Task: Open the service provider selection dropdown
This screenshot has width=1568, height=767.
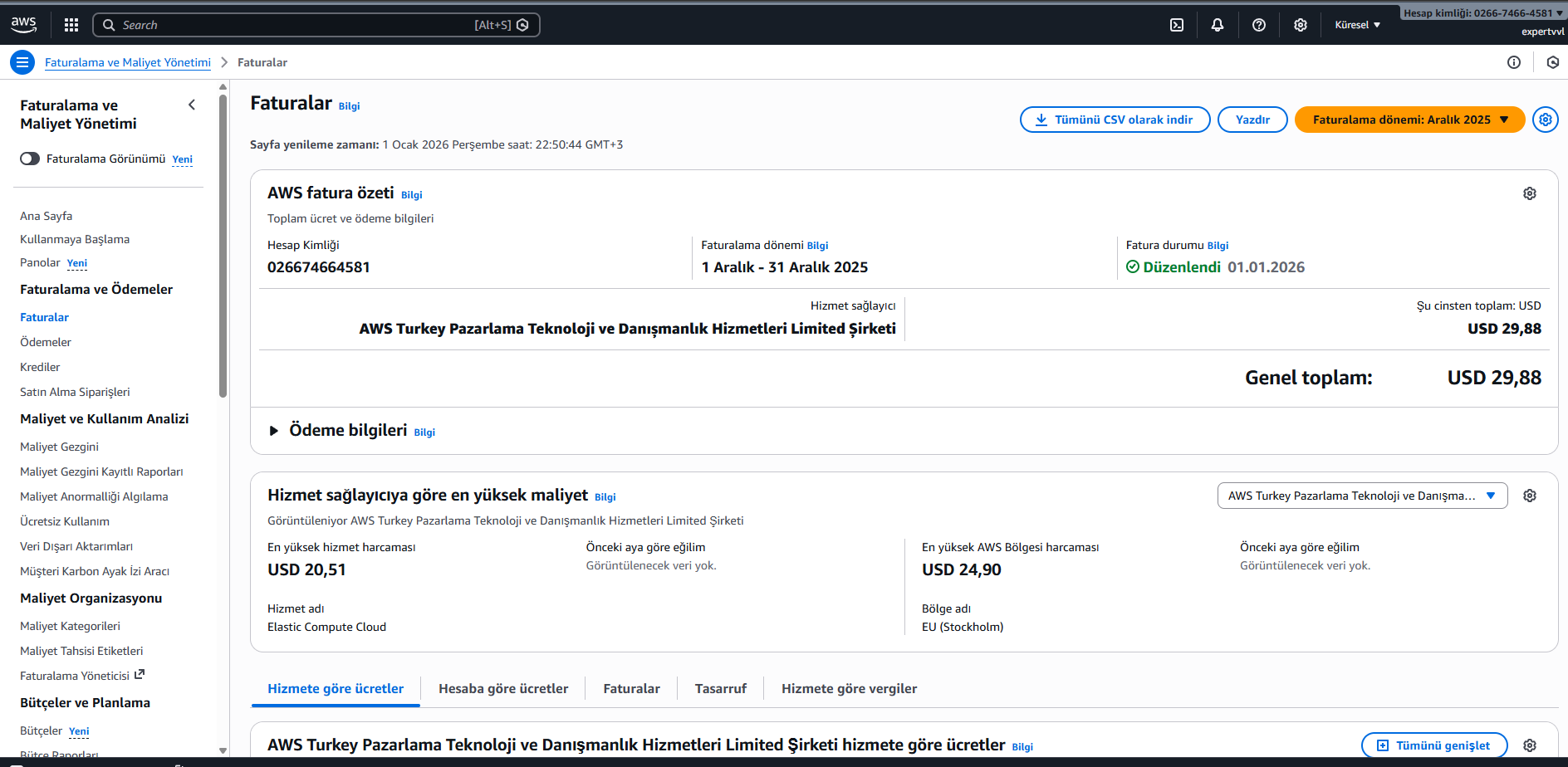Action: click(x=1362, y=496)
